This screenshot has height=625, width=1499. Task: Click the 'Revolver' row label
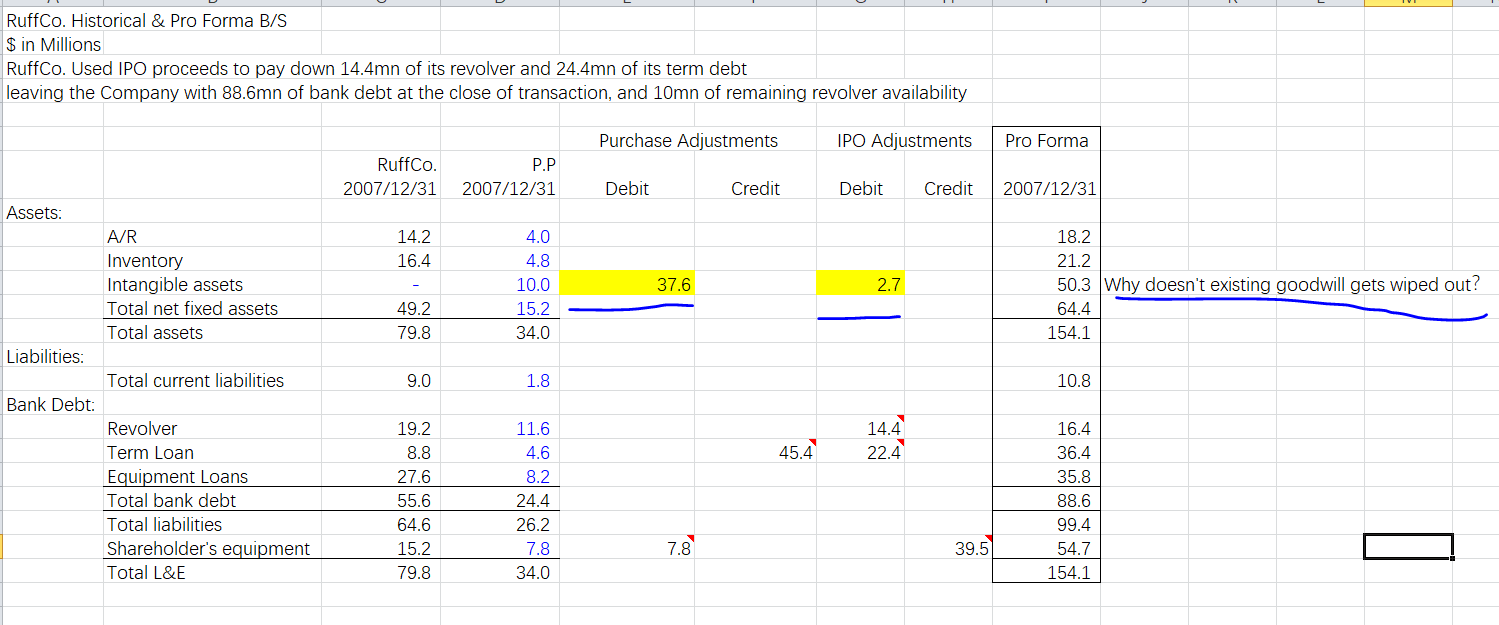point(142,428)
